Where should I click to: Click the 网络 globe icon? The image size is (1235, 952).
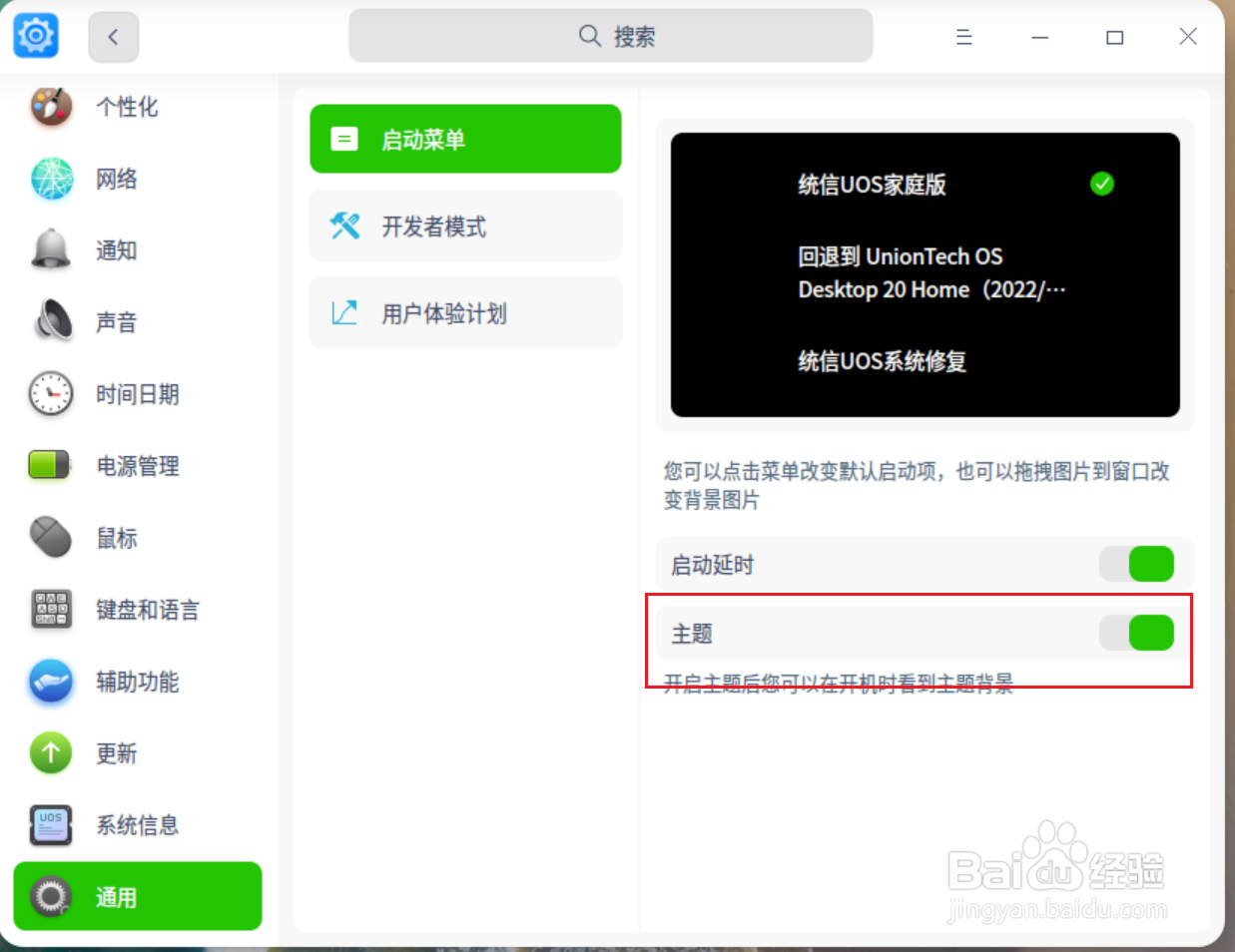click(51, 179)
